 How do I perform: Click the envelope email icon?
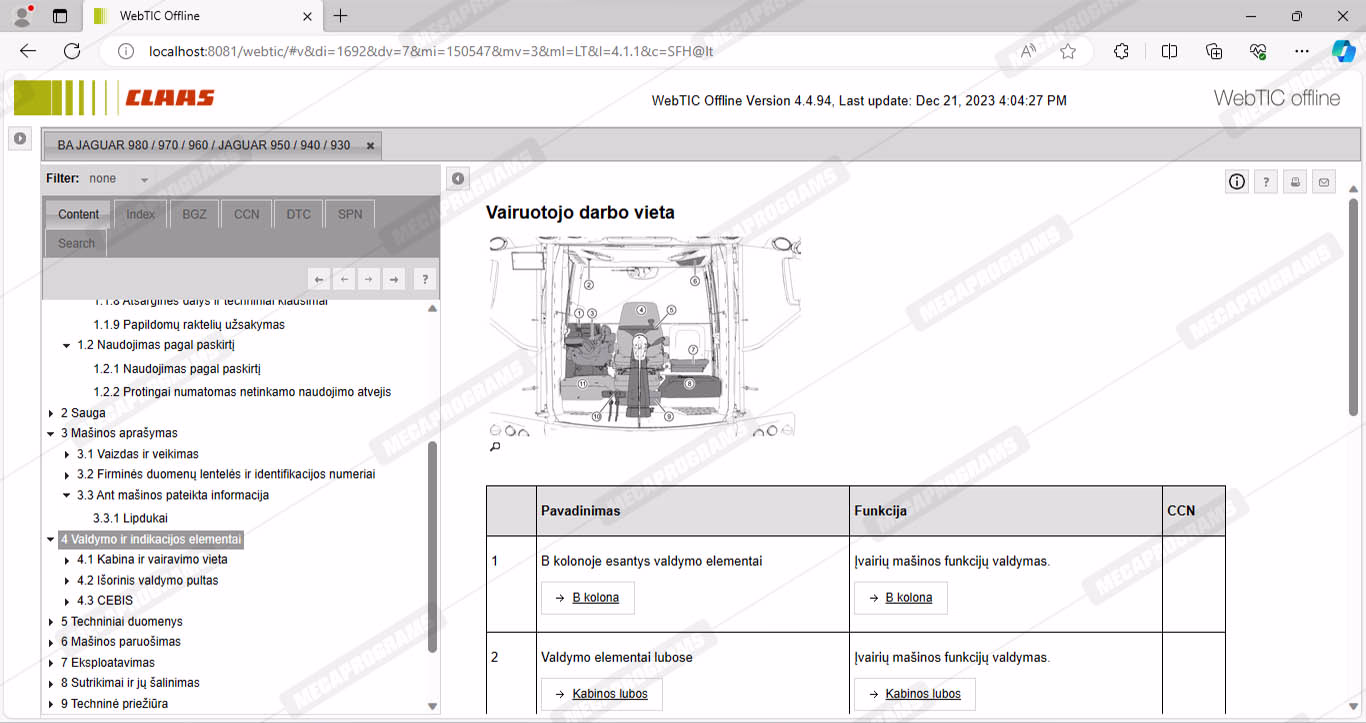[x=1324, y=181]
